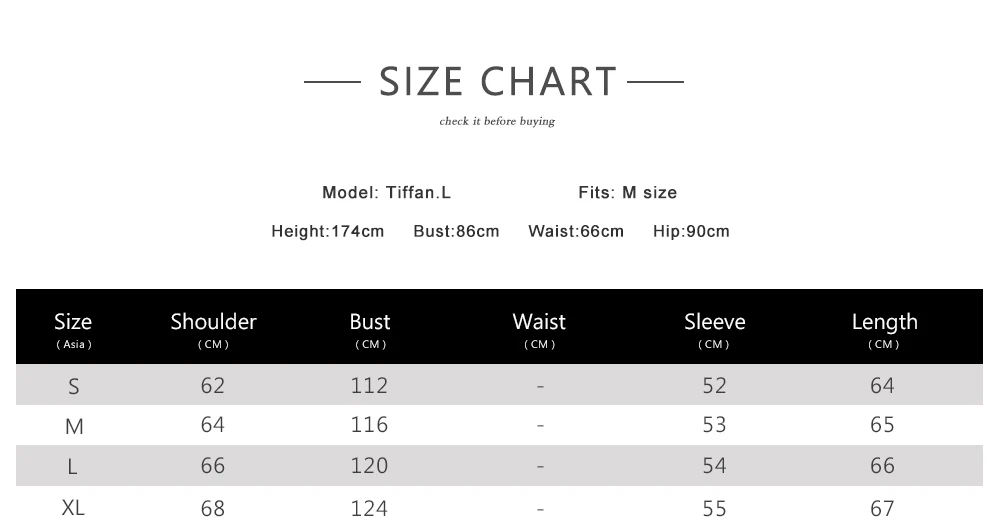This screenshot has width=1000, height=529.
Task: Click the Hip:90cm model measurement
Action: tap(691, 231)
